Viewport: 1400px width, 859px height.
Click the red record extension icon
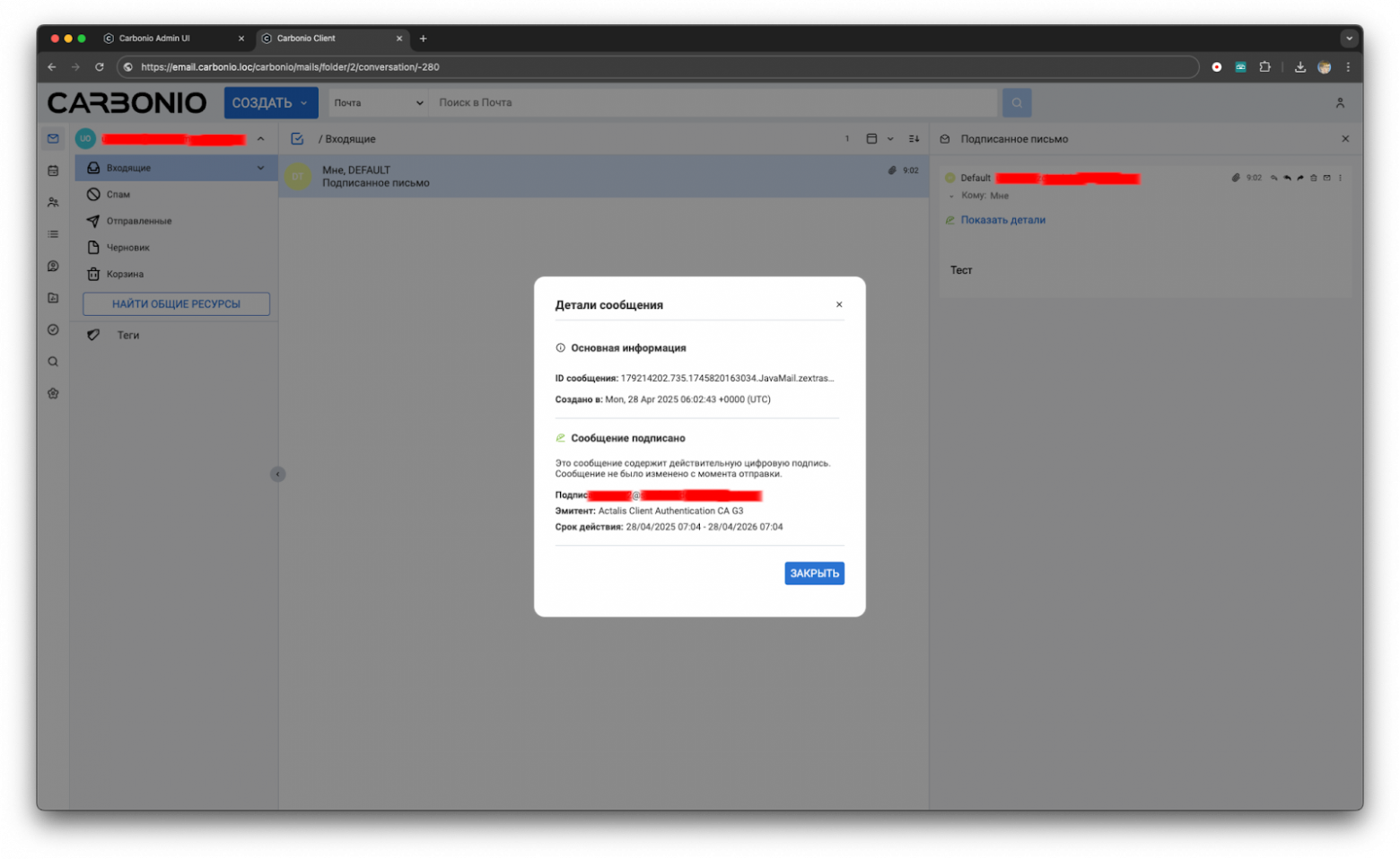pos(1216,67)
